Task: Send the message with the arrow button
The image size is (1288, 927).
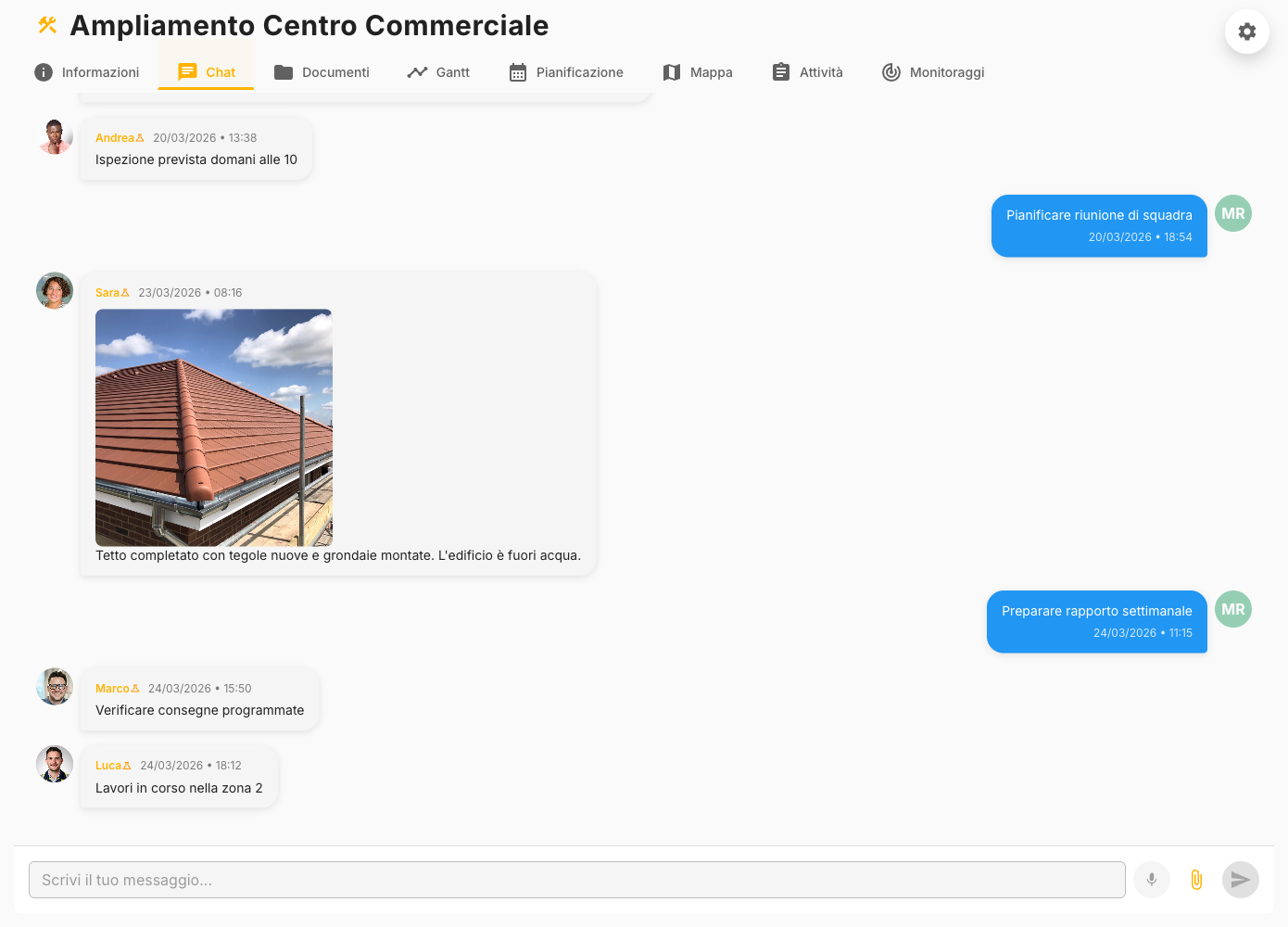Action: [x=1240, y=879]
